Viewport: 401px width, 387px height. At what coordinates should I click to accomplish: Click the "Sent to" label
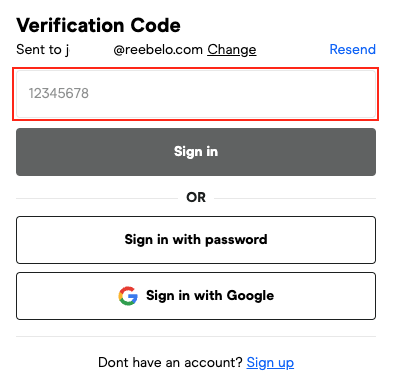(39, 49)
